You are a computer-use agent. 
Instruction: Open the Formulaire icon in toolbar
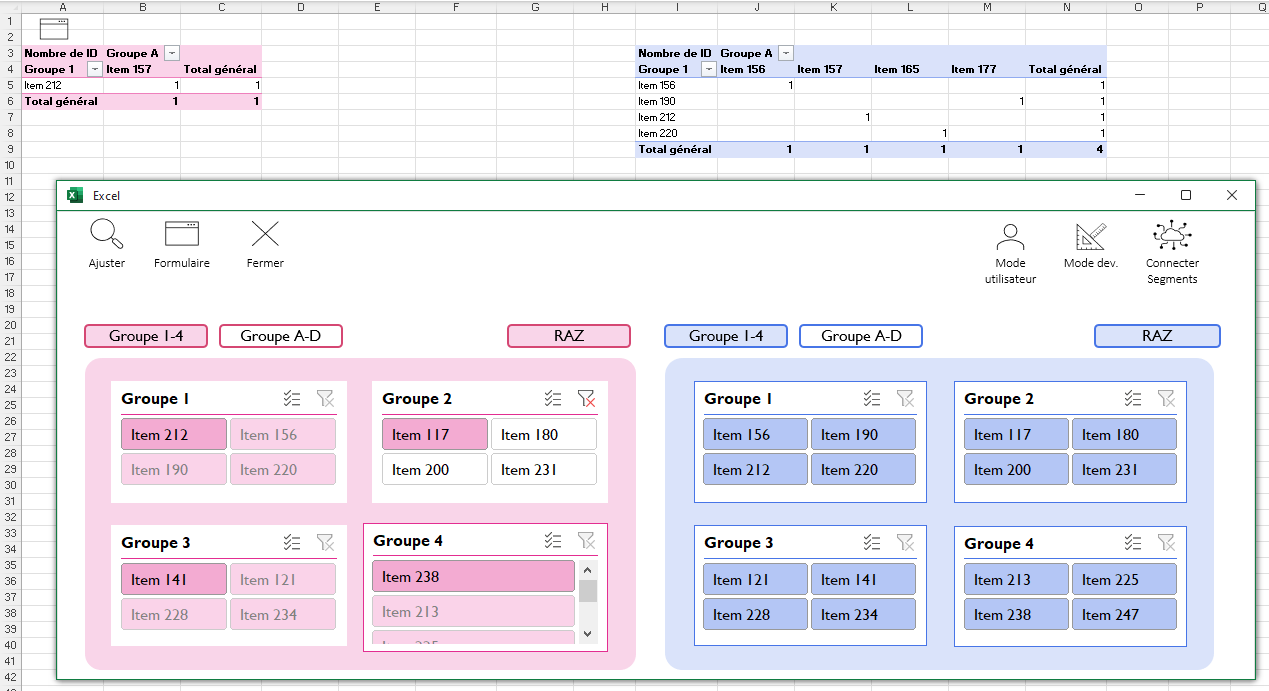click(x=181, y=234)
